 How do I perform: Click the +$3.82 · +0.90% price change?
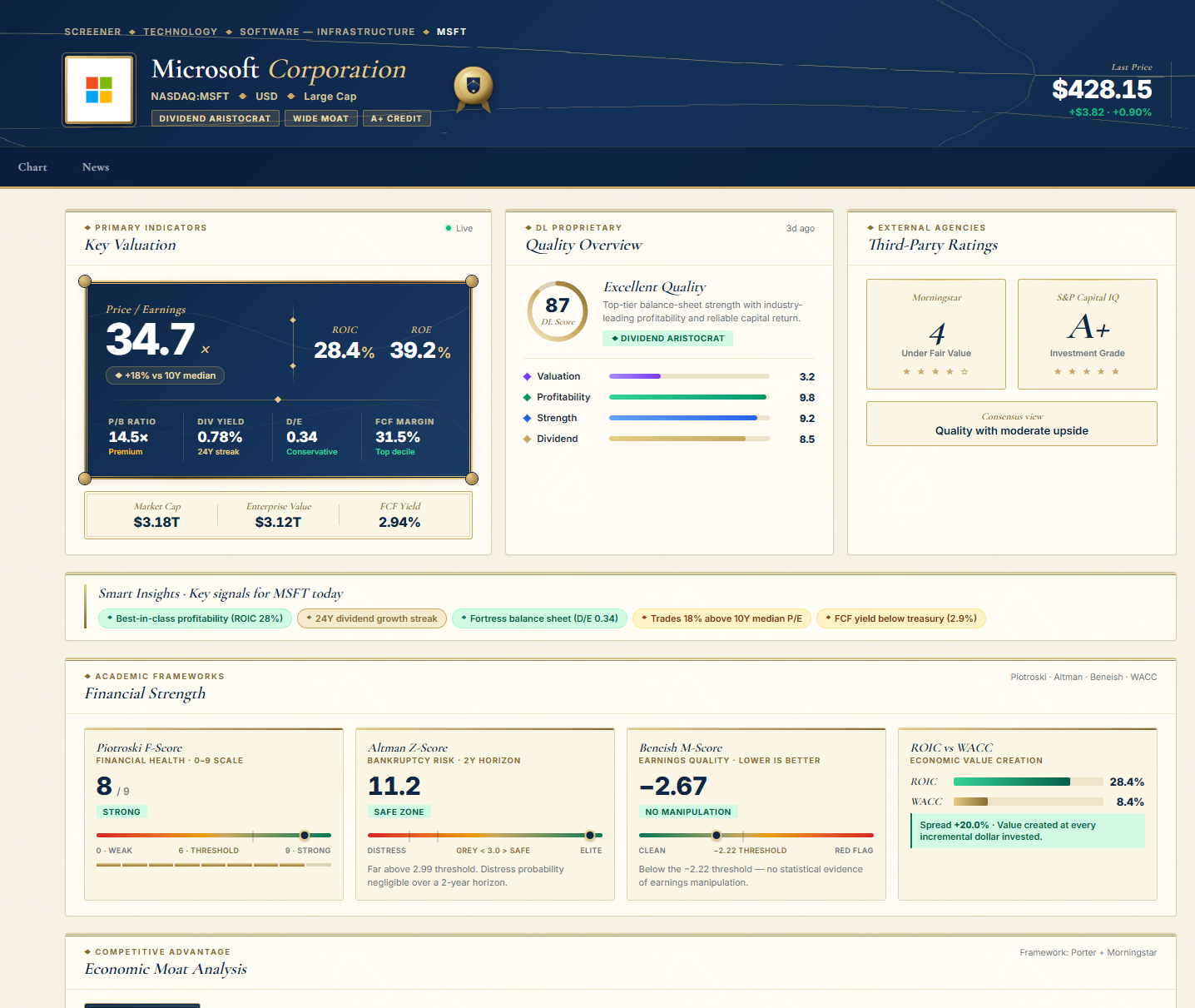tap(1110, 112)
